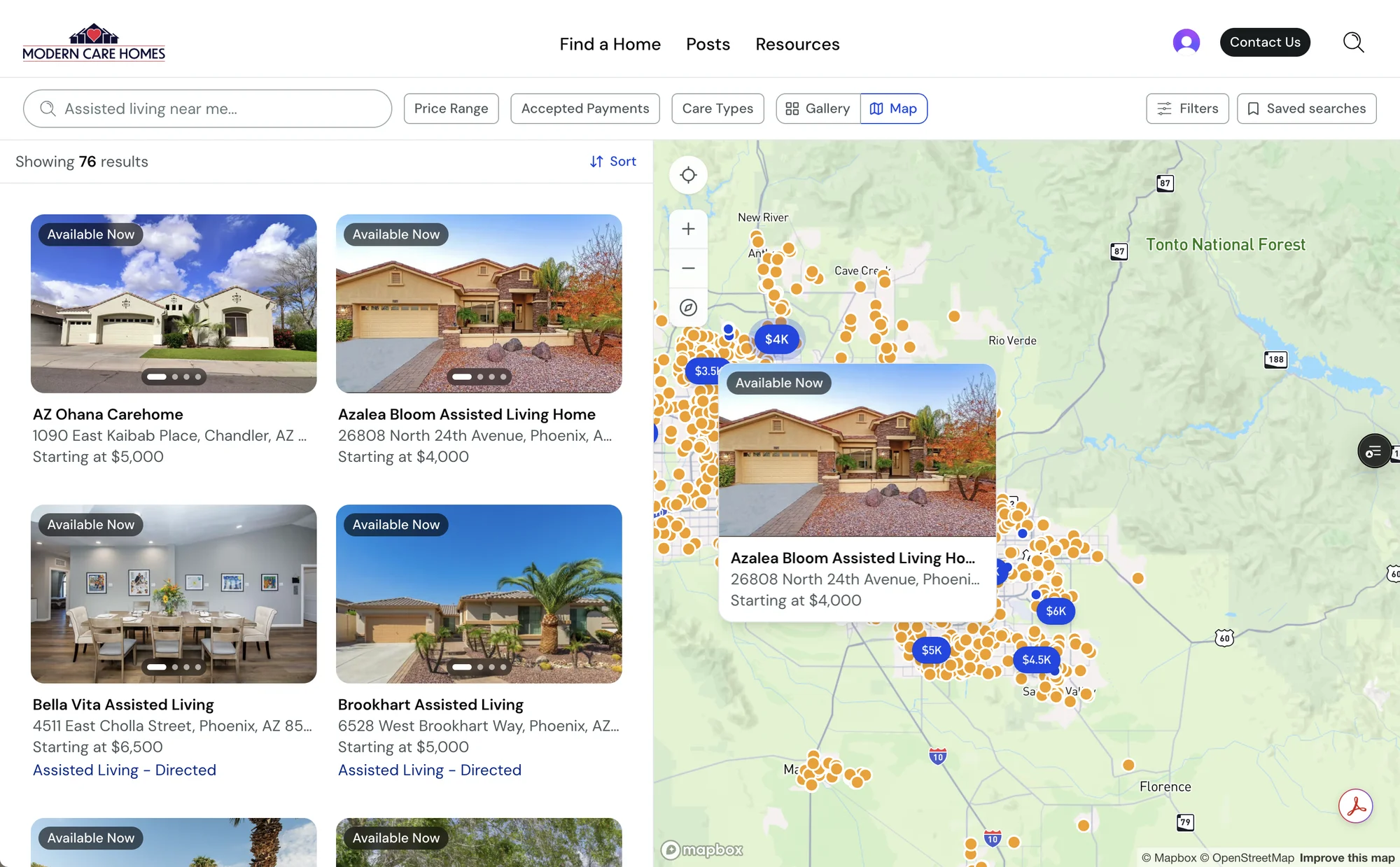Zoom in the map with plus button

[688, 229]
